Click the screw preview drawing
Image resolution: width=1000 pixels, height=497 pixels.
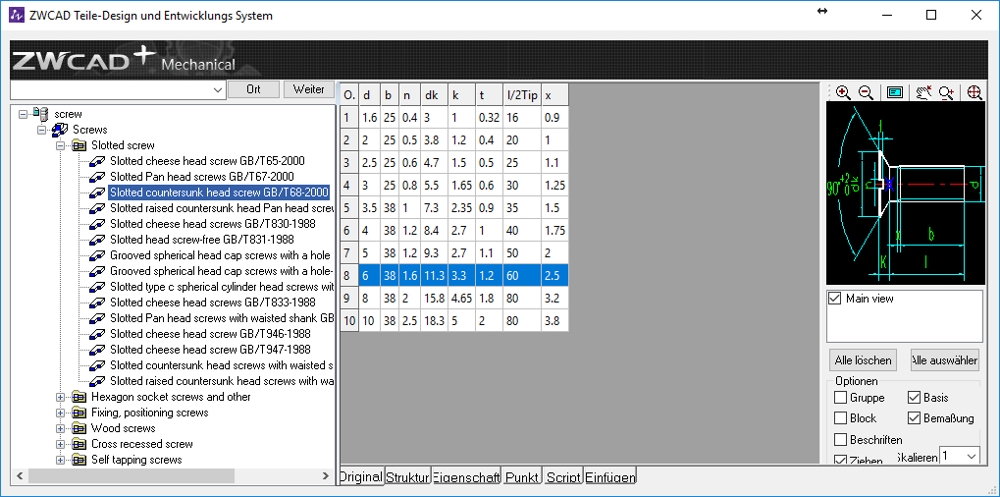tap(905, 193)
